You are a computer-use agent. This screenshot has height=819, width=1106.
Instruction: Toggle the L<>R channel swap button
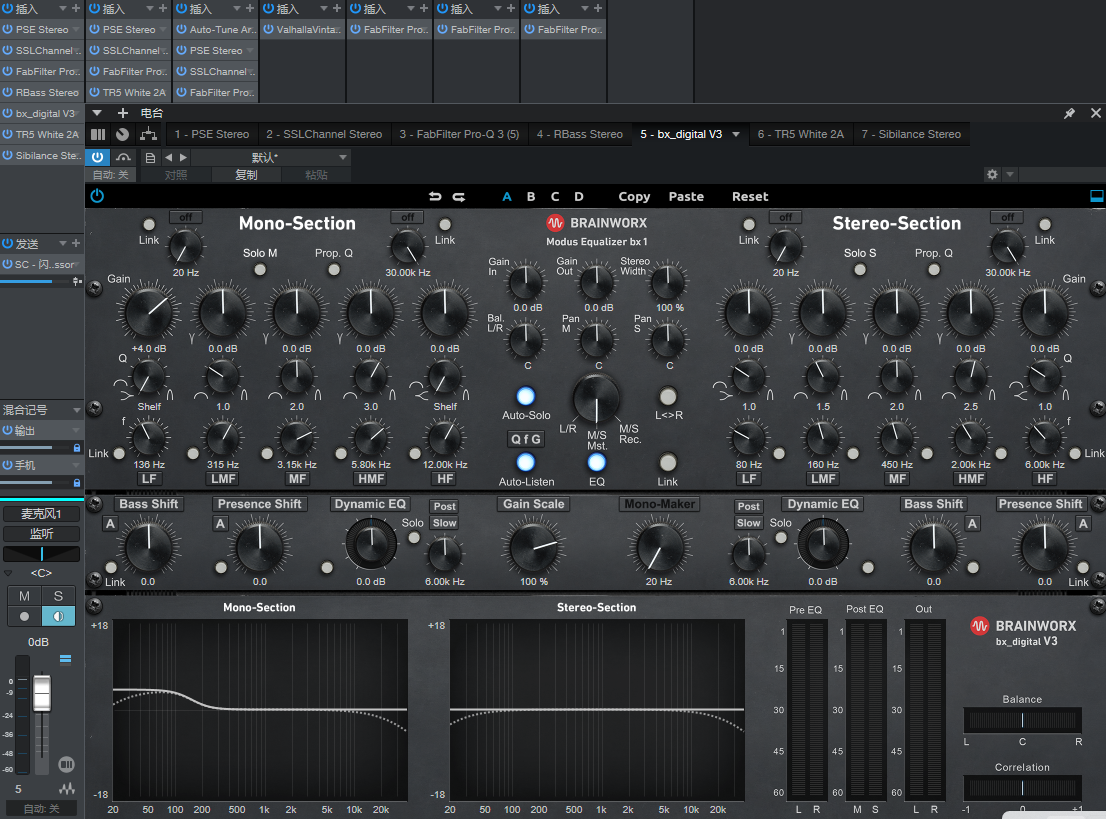click(x=667, y=396)
